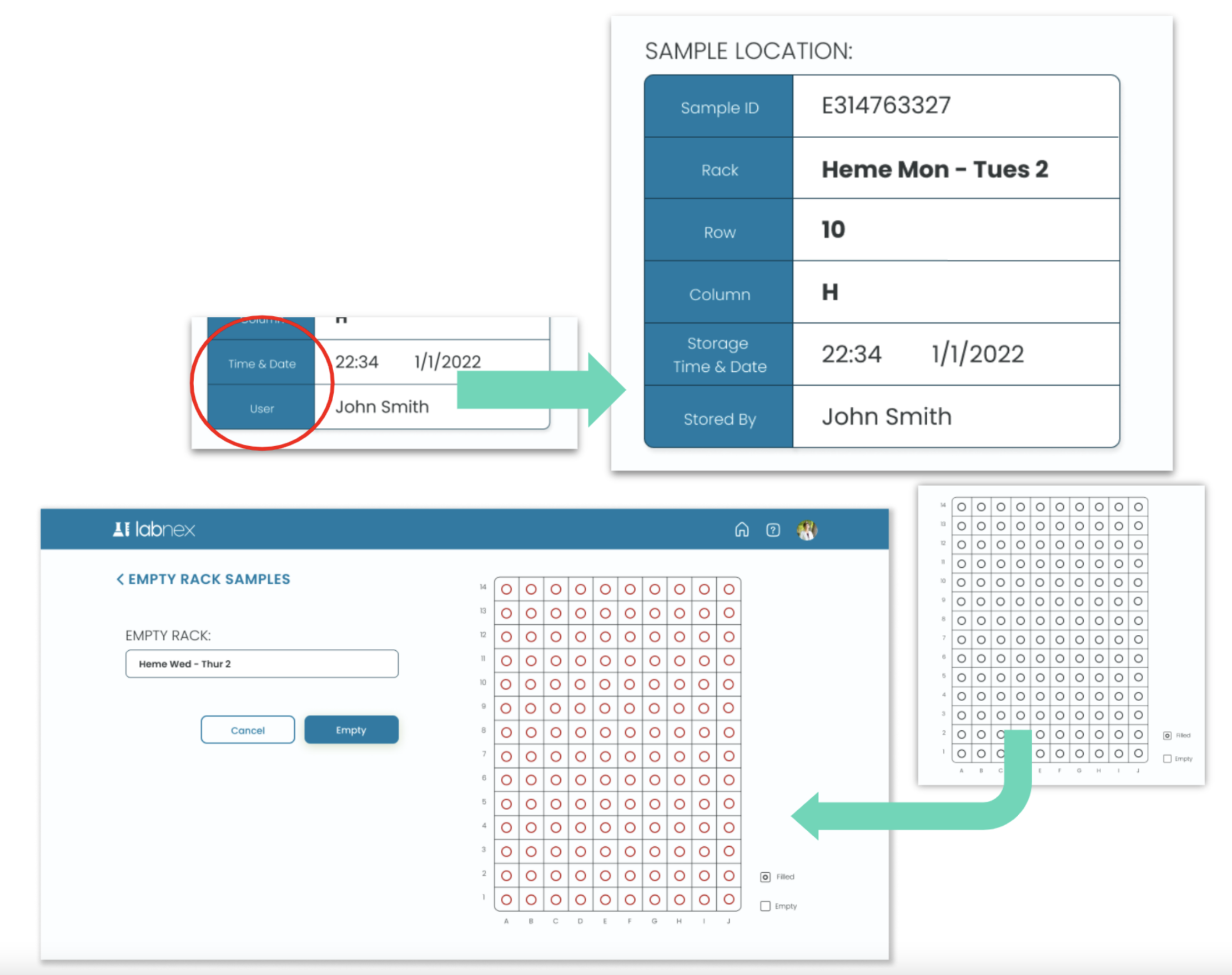Open the user profile avatar

(807, 530)
